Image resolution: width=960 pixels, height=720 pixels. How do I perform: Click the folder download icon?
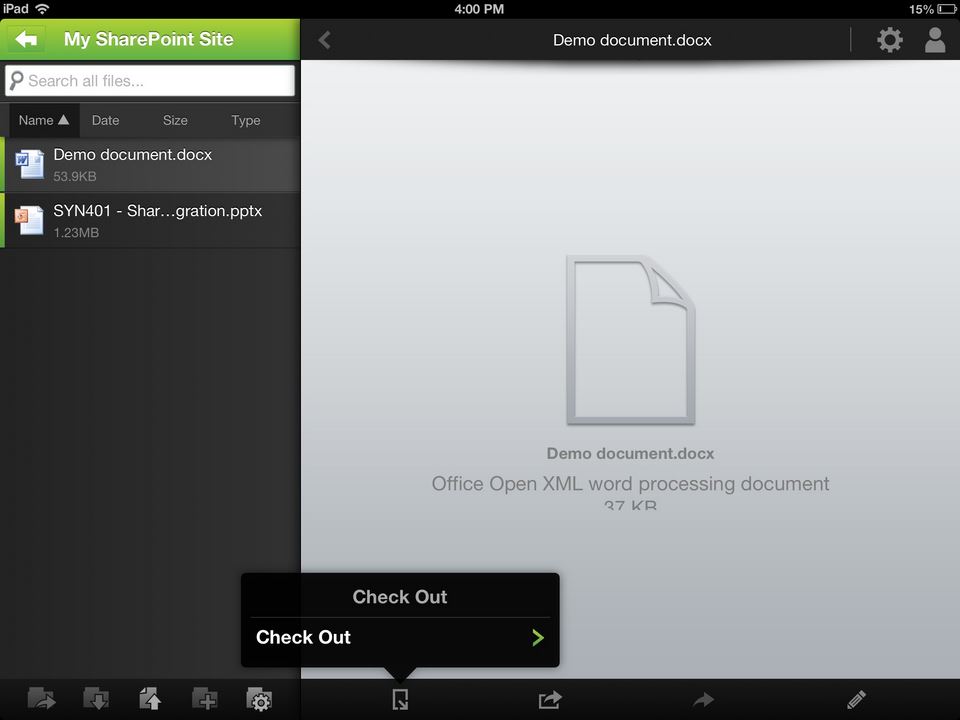(x=96, y=699)
